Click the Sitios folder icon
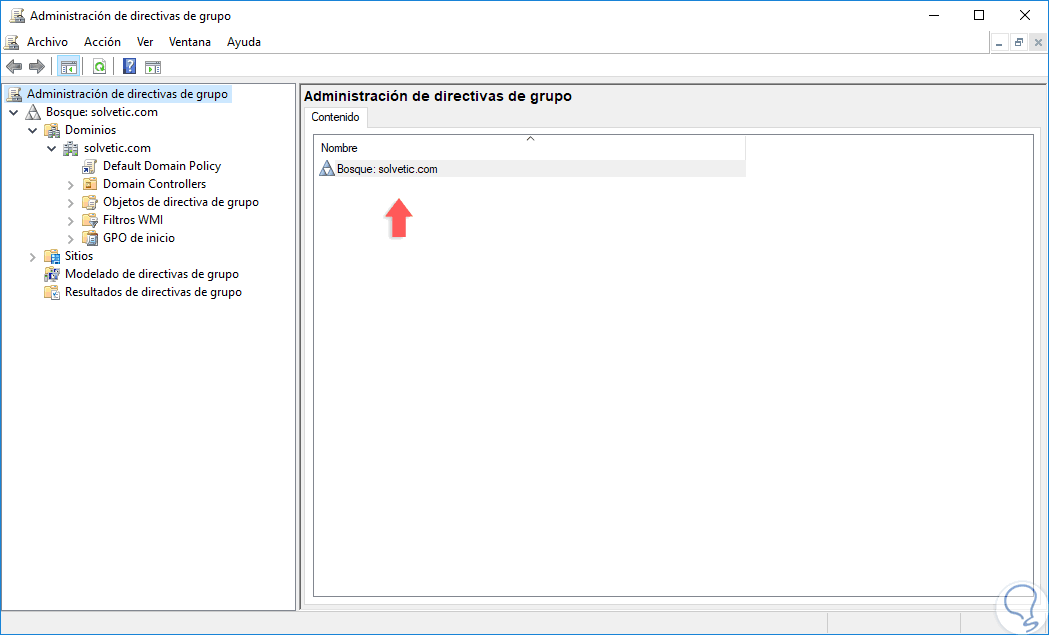Viewport: 1049px width, 635px height. pyautogui.click(x=52, y=256)
